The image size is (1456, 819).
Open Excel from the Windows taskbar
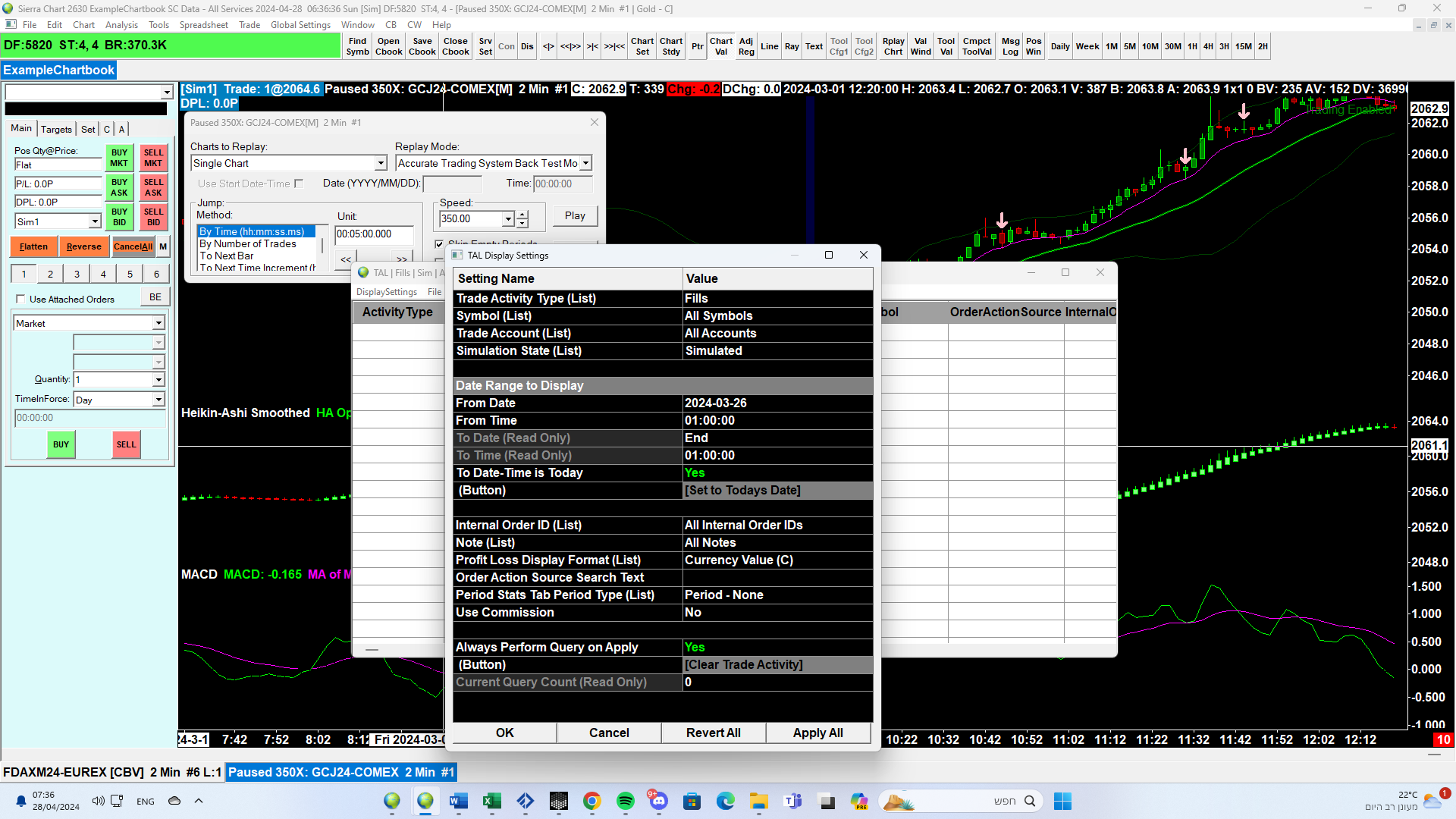coord(491,801)
